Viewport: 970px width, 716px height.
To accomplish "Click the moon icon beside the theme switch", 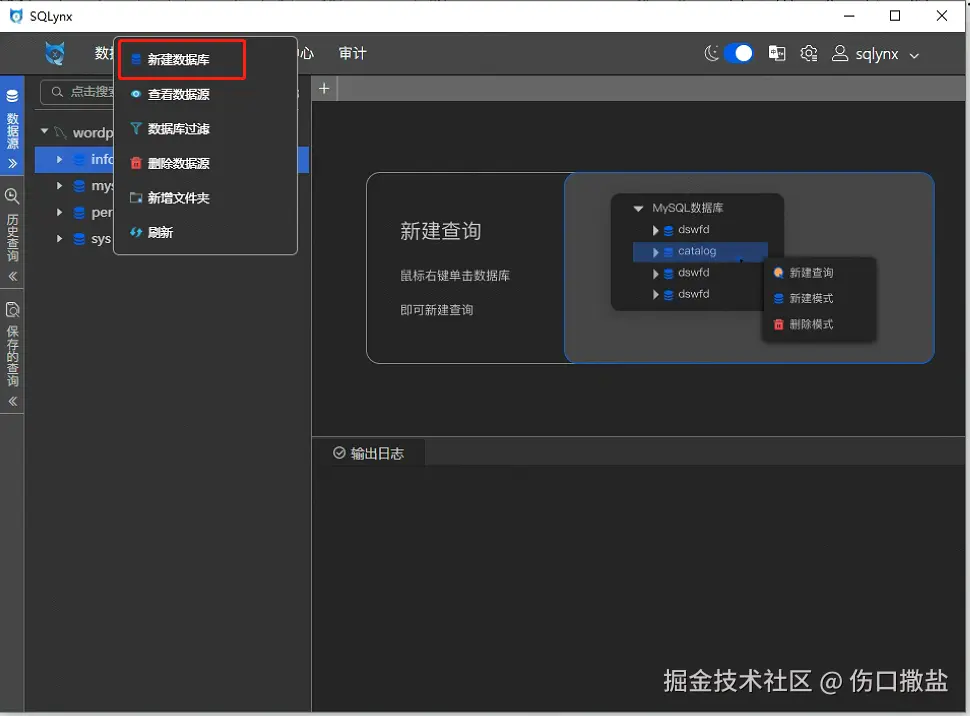I will (711, 53).
